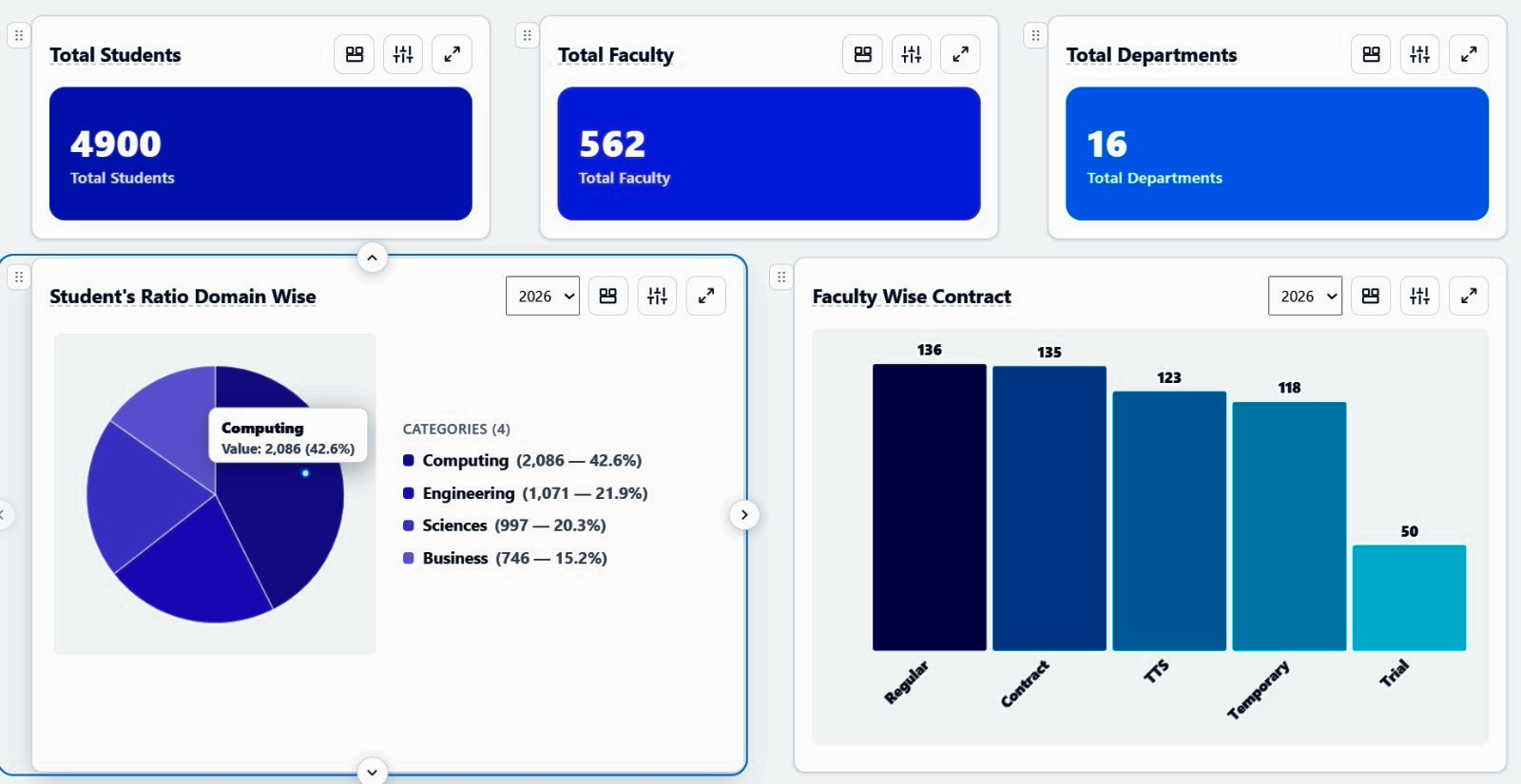The image size is (1521, 784).
Task: Open filter settings on Total Faculty card
Action: pos(912,54)
